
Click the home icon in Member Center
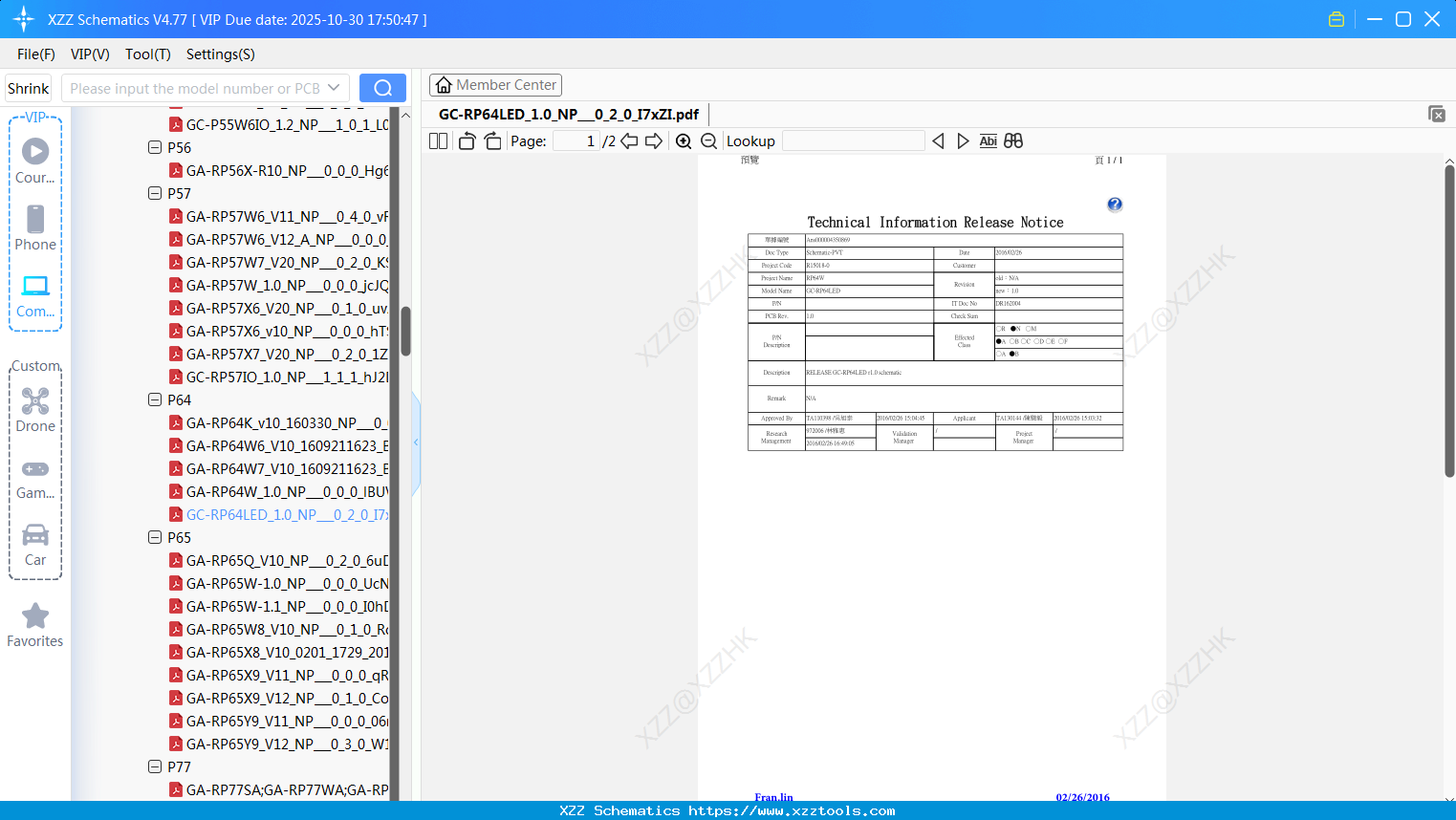tap(444, 85)
